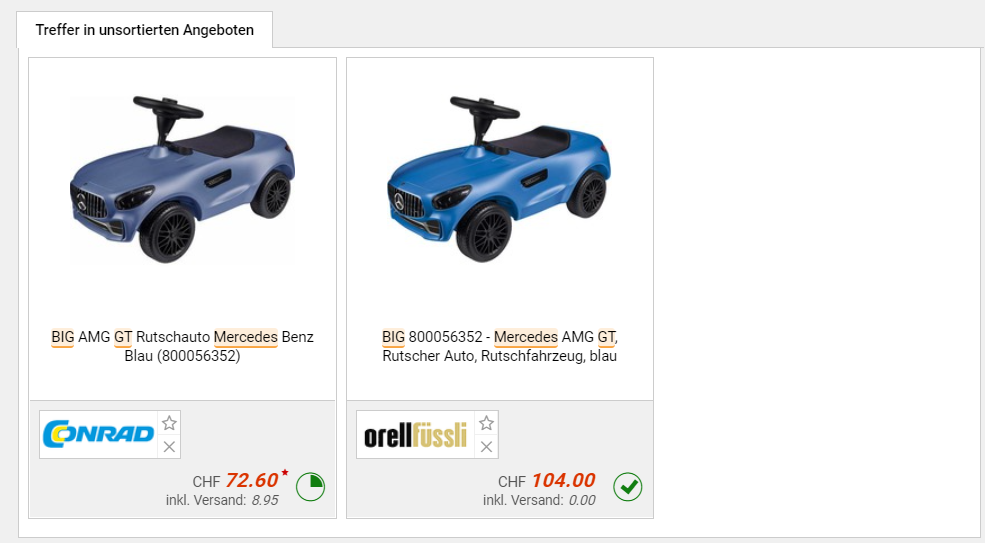This screenshot has width=985, height=543.
Task: Click the green pie availability icon
Action: 310,487
